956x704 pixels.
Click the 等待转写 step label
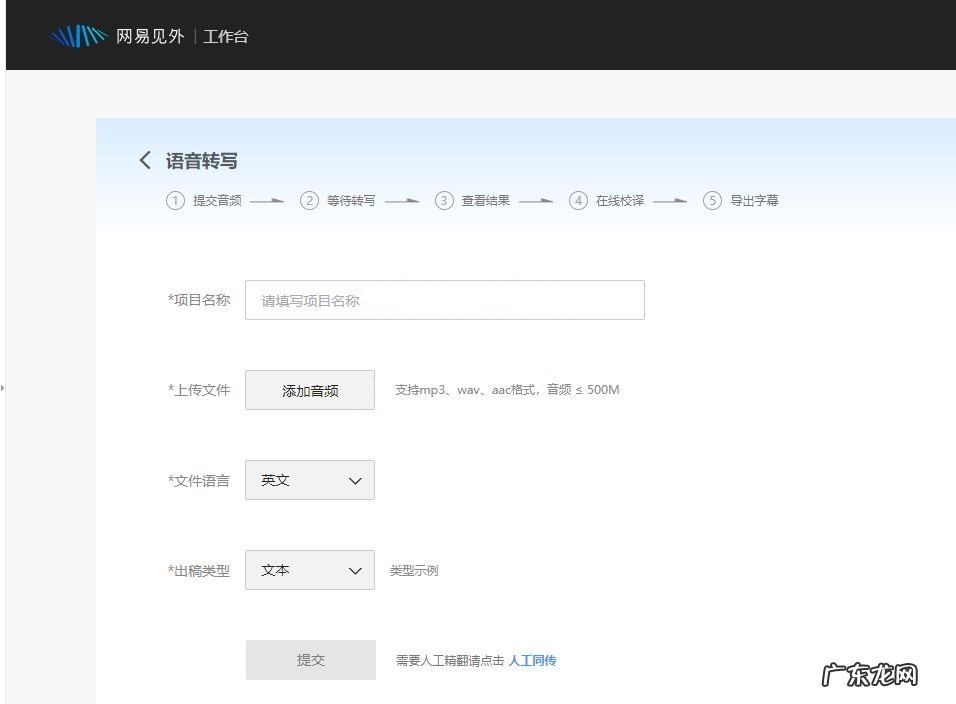pyautogui.click(x=351, y=200)
